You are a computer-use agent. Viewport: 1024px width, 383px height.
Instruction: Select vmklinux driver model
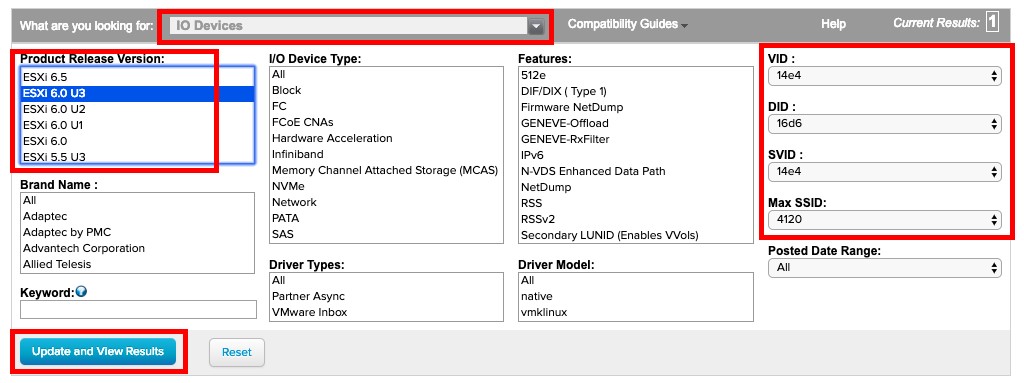tap(635, 312)
